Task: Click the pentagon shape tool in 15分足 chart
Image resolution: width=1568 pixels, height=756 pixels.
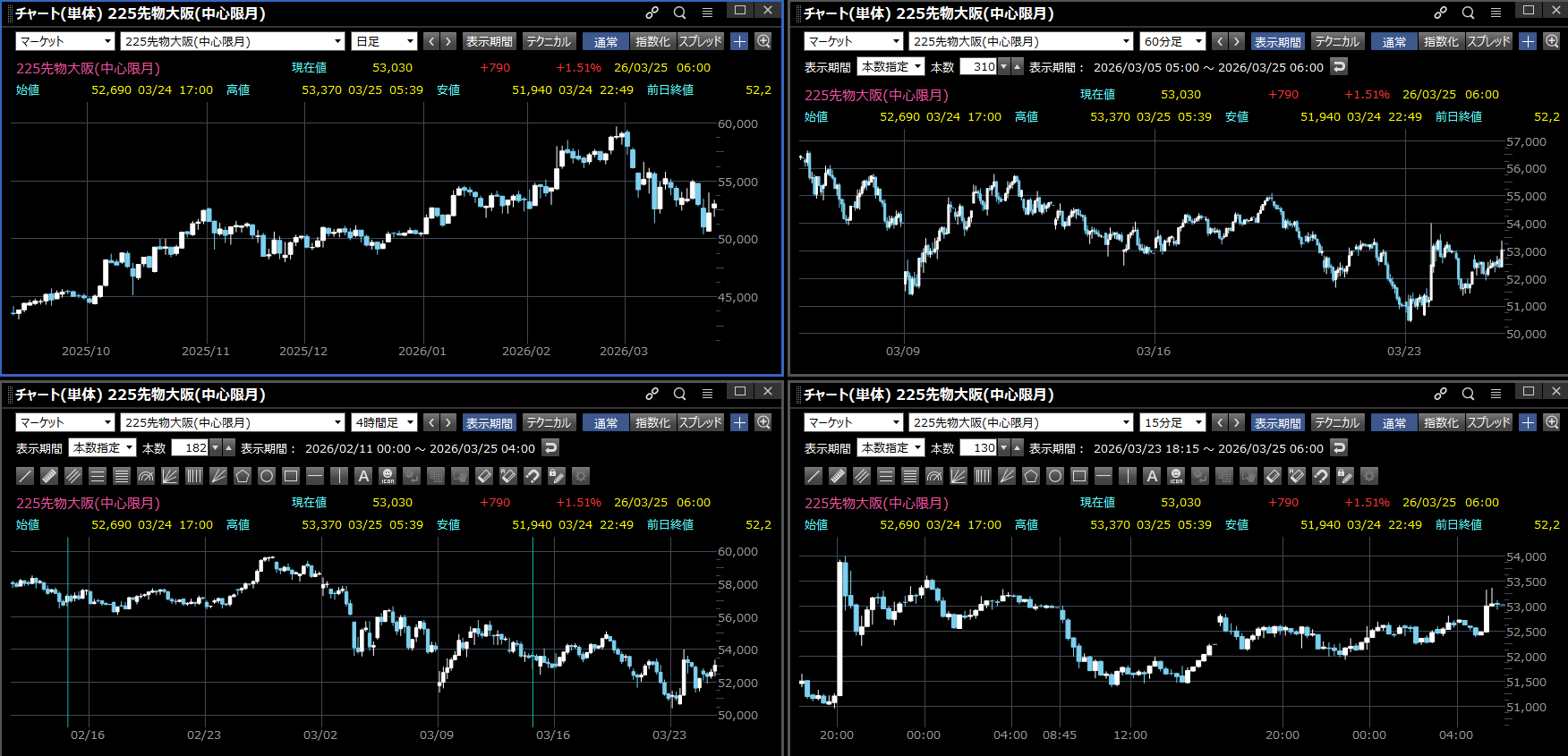Action: (x=1031, y=476)
